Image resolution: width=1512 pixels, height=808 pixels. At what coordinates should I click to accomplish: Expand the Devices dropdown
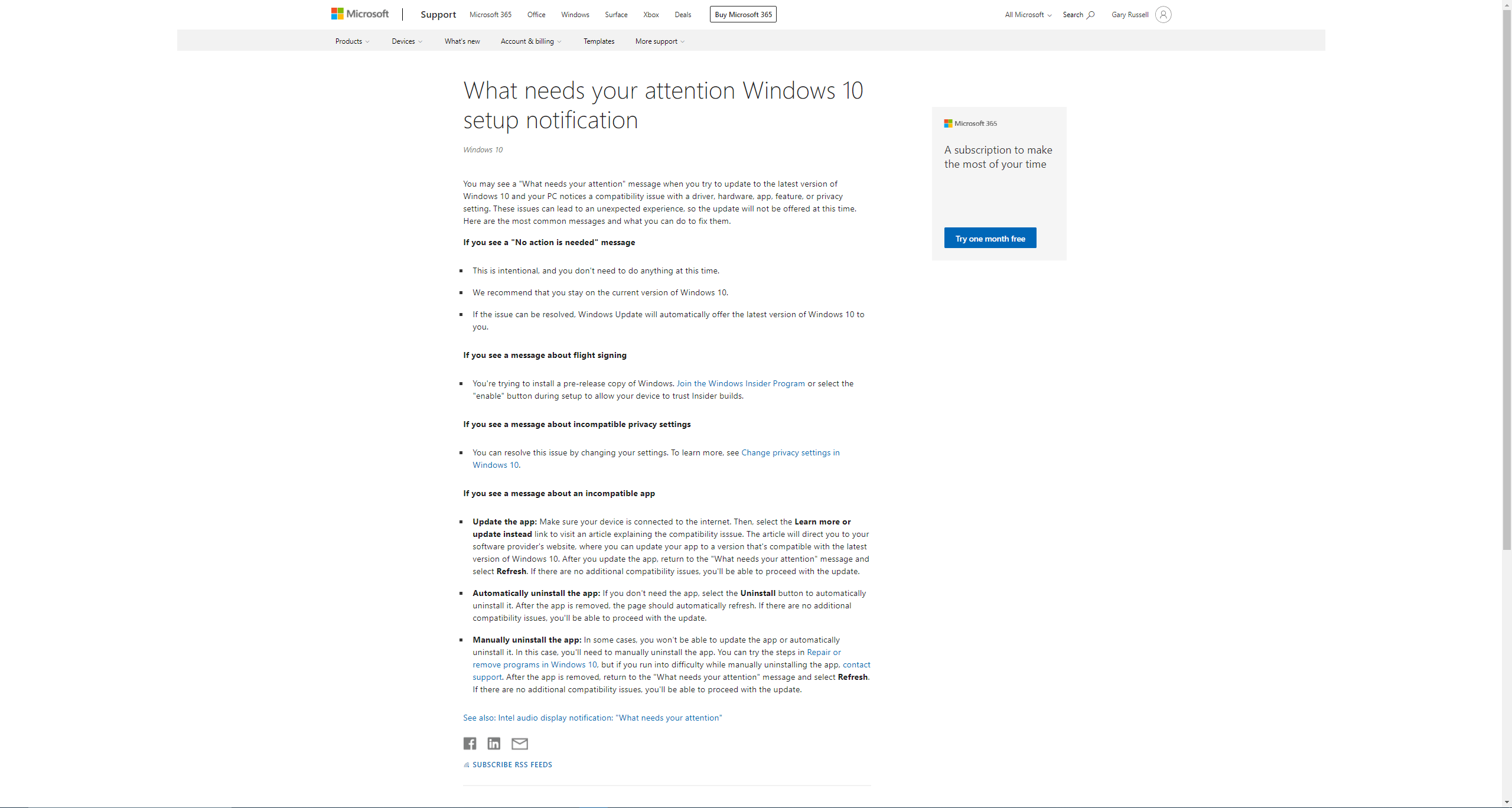click(x=407, y=41)
